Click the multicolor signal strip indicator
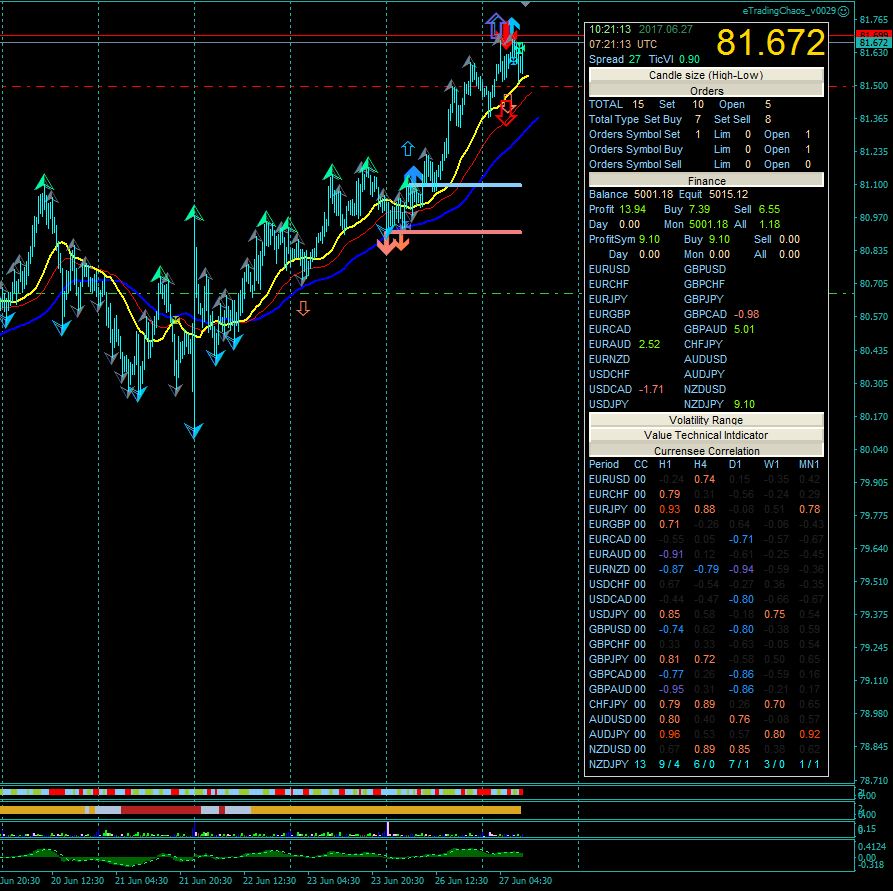 click(261, 792)
